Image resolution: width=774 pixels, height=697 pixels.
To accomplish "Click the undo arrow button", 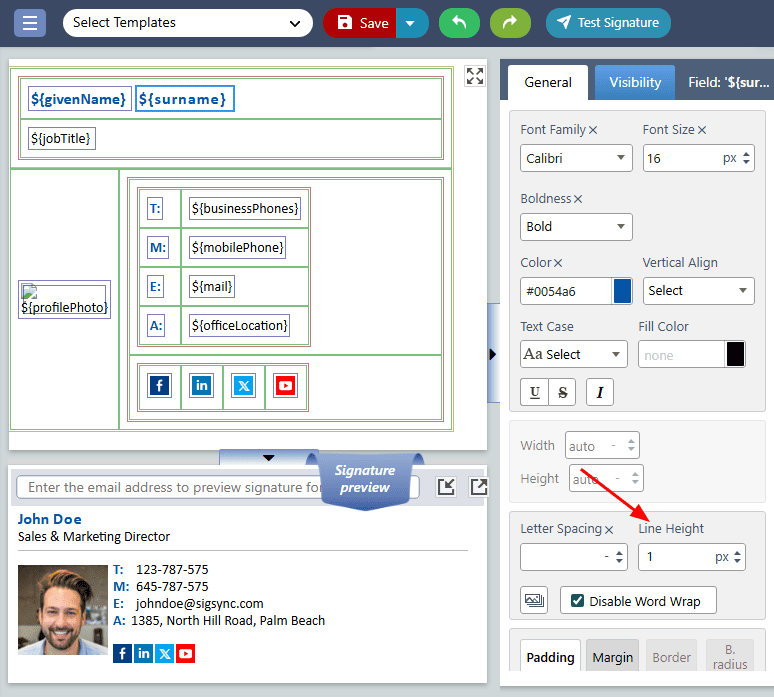I will [459, 22].
